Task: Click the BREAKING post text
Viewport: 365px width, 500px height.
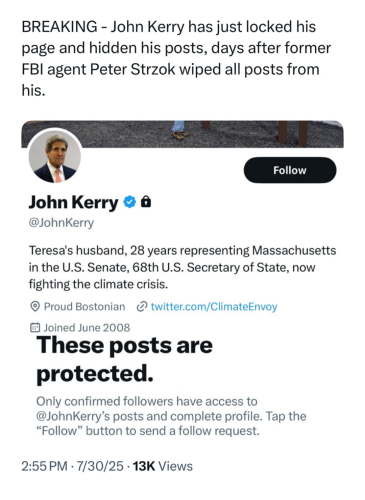Action: pos(176,58)
